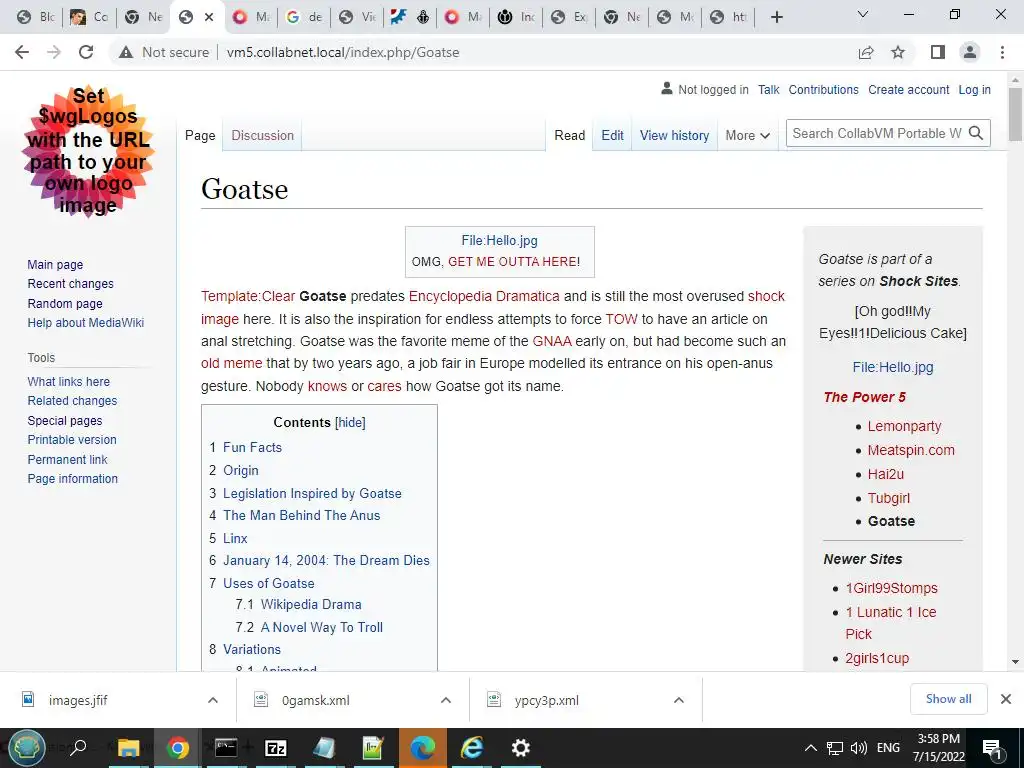Open Printable version link

pyautogui.click(x=72, y=440)
